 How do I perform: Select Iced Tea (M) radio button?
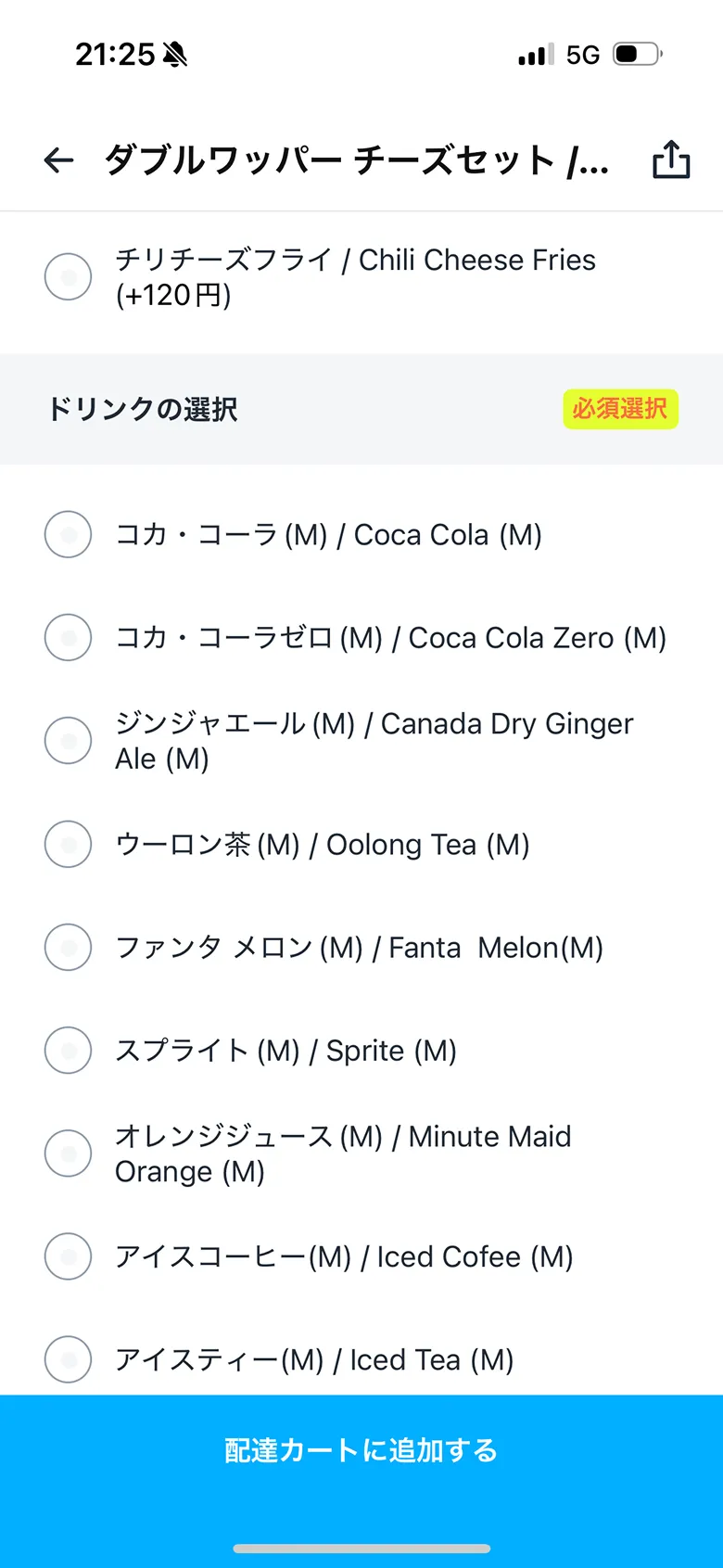69,1359
